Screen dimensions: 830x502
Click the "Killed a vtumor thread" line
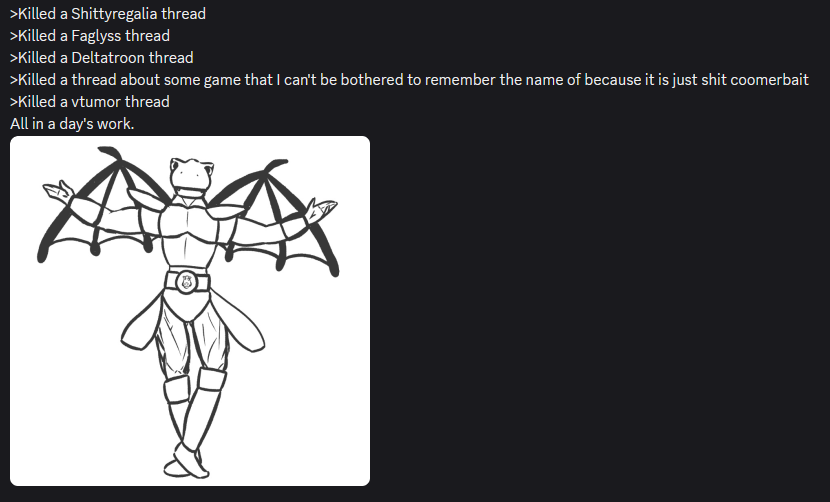click(90, 102)
